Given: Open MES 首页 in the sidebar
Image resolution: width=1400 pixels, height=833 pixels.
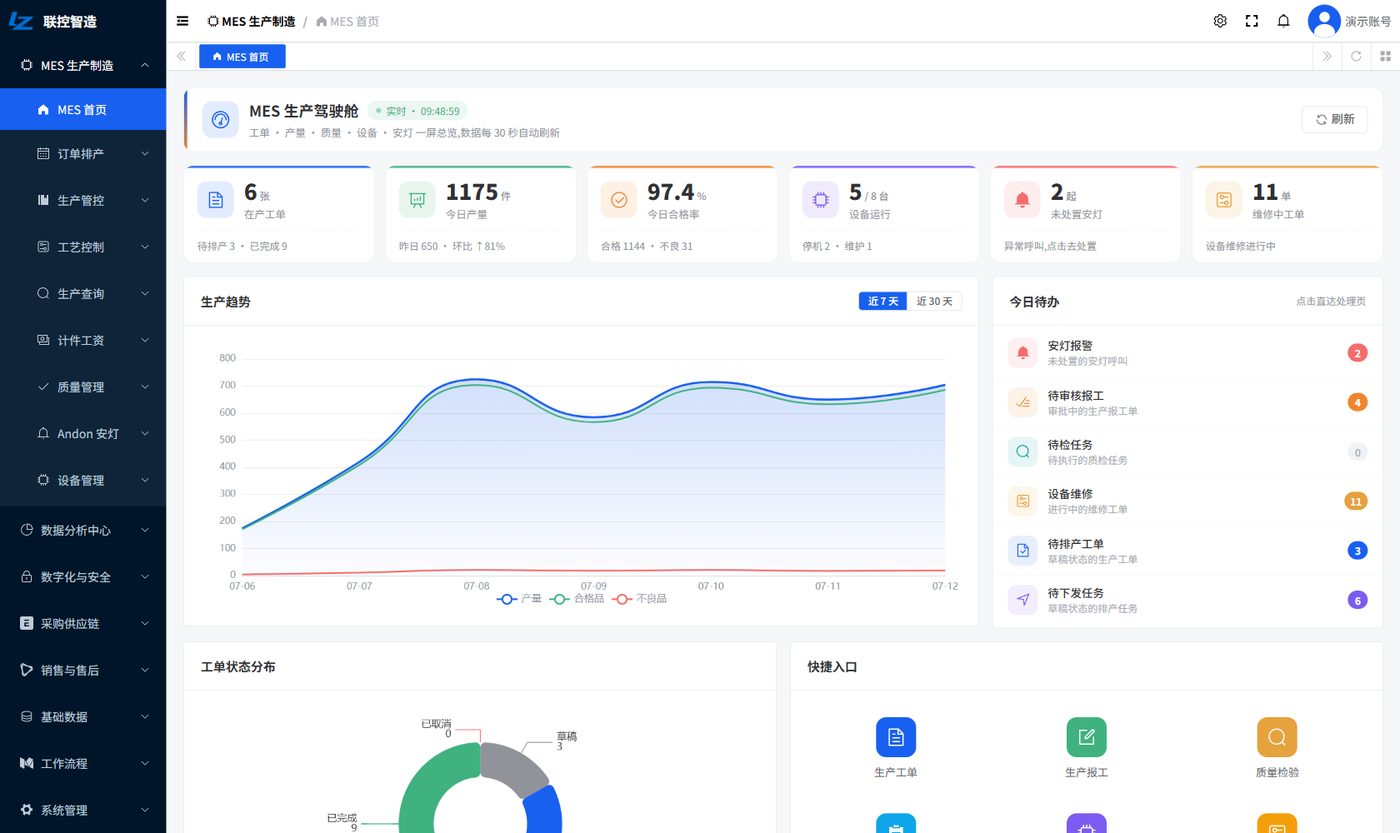Looking at the screenshot, I should (x=83, y=110).
